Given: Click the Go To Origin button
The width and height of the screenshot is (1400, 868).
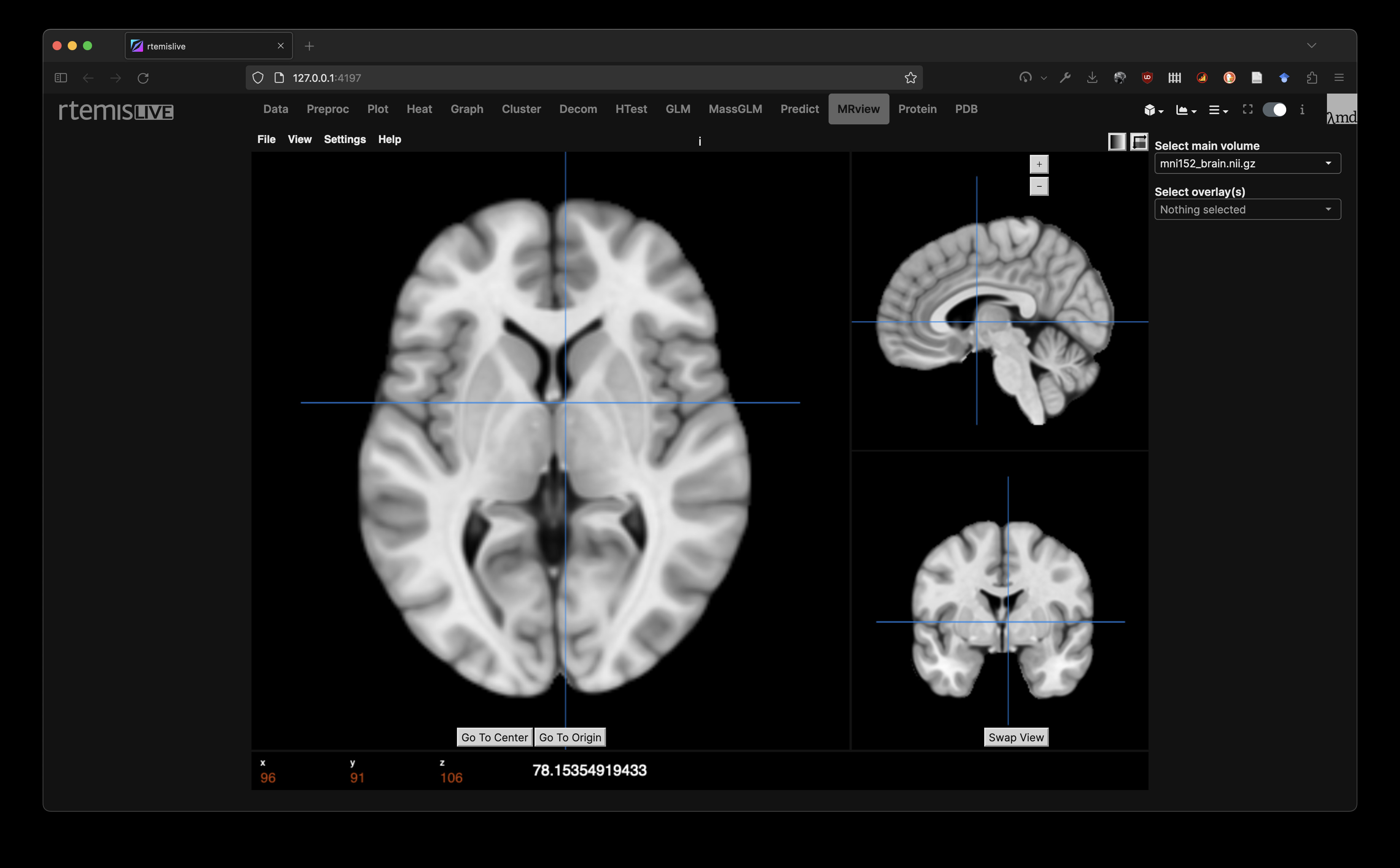Looking at the screenshot, I should (x=570, y=737).
